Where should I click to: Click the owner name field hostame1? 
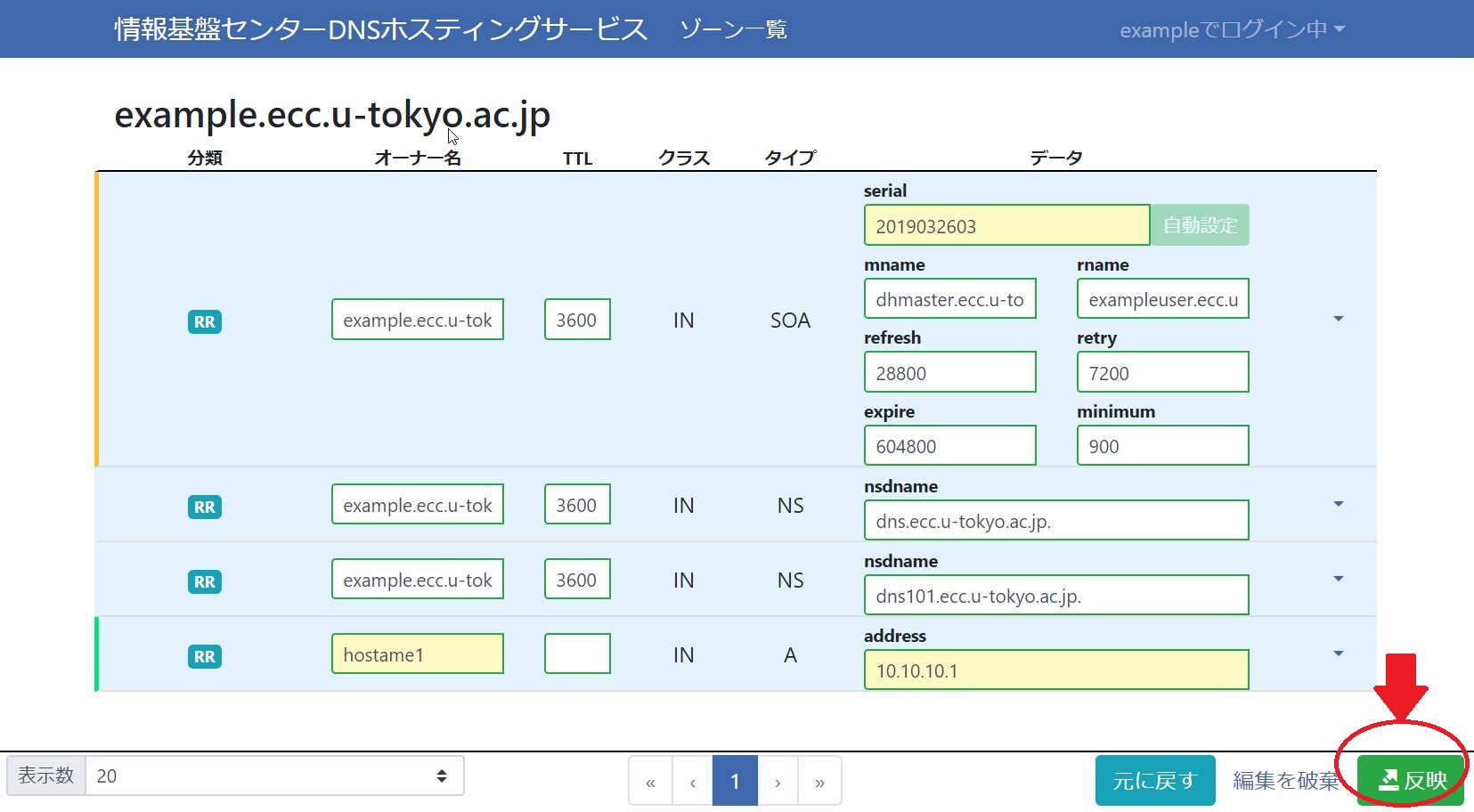(x=418, y=654)
